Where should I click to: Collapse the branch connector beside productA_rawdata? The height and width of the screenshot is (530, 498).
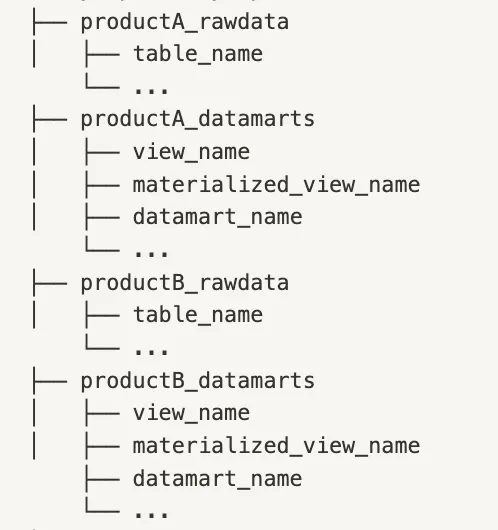point(49,23)
